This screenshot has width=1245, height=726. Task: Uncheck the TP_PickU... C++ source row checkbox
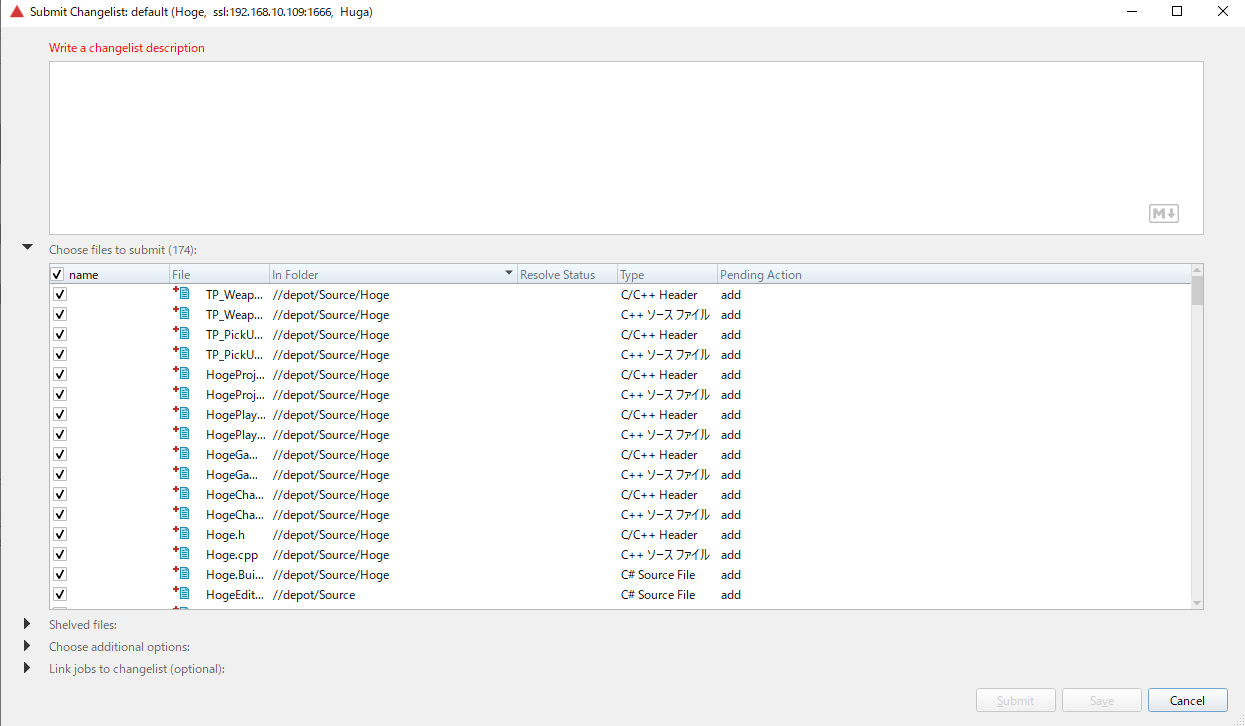(x=60, y=355)
